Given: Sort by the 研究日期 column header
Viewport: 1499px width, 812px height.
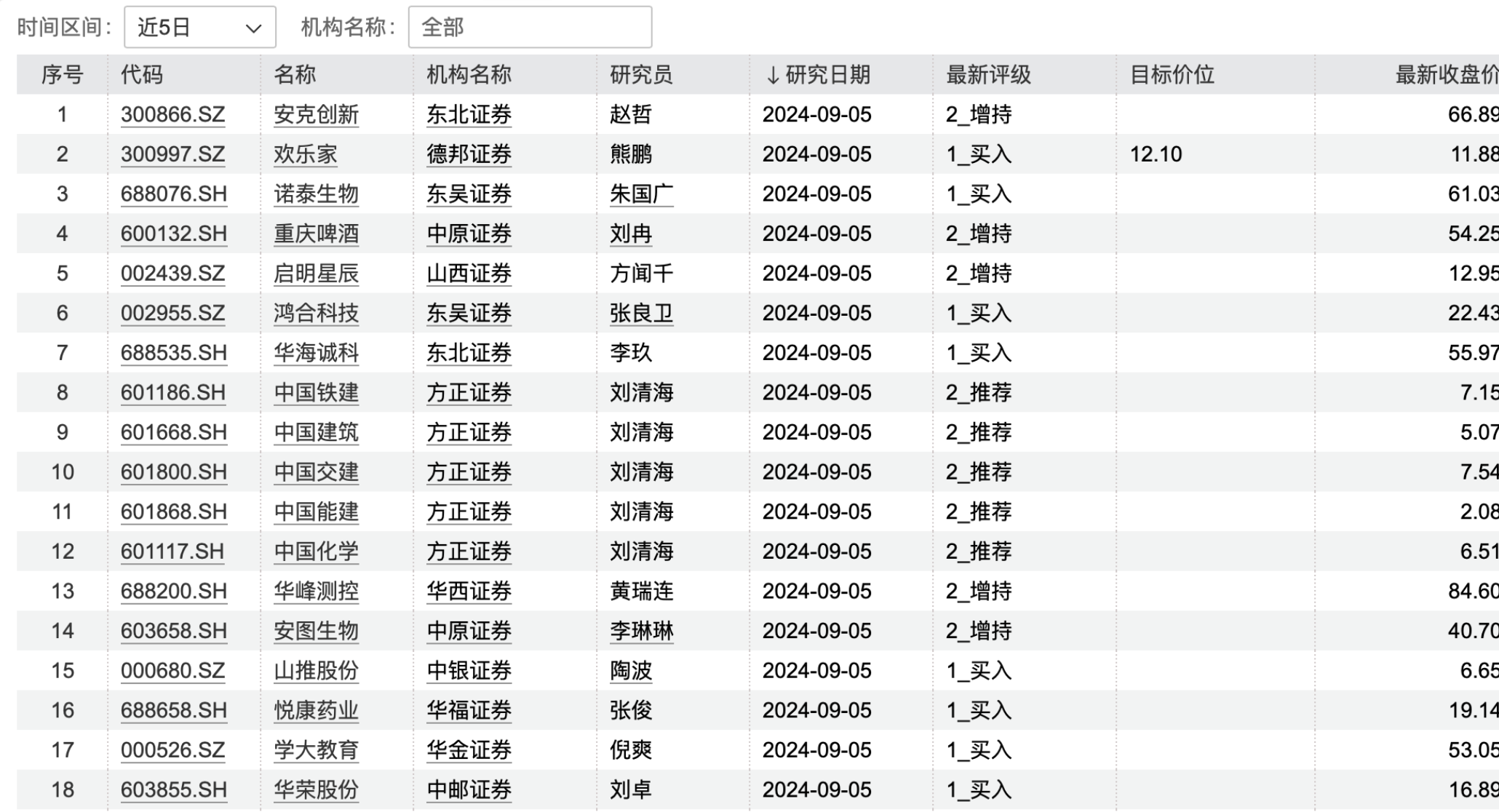Looking at the screenshot, I should click(x=819, y=75).
